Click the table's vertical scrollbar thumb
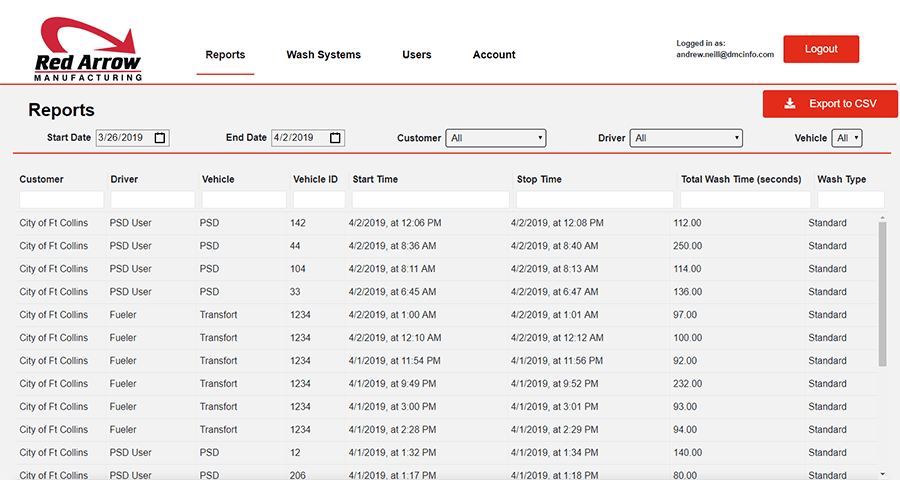Image resolution: width=900 pixels, height=480 pixels. tap(882, 294)
